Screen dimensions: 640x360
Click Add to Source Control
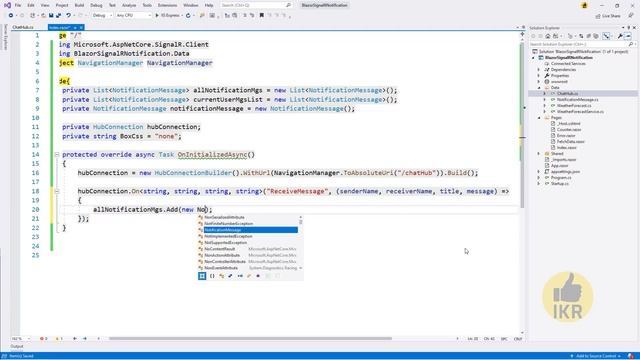[x=596, y=356]
